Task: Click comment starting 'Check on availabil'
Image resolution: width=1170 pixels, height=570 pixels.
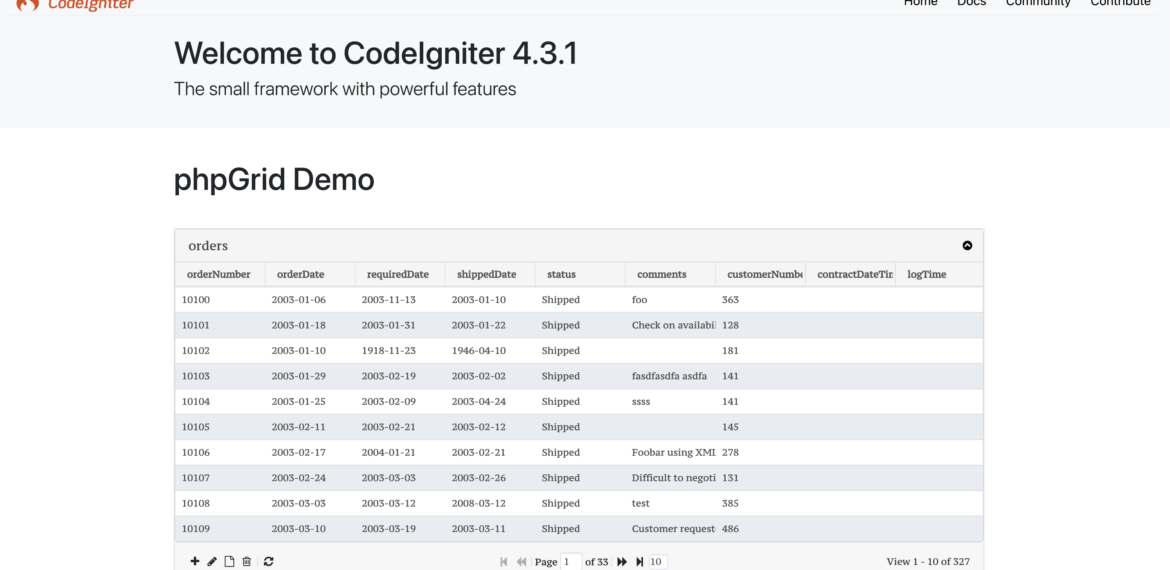Action: [x=674, y=325]
